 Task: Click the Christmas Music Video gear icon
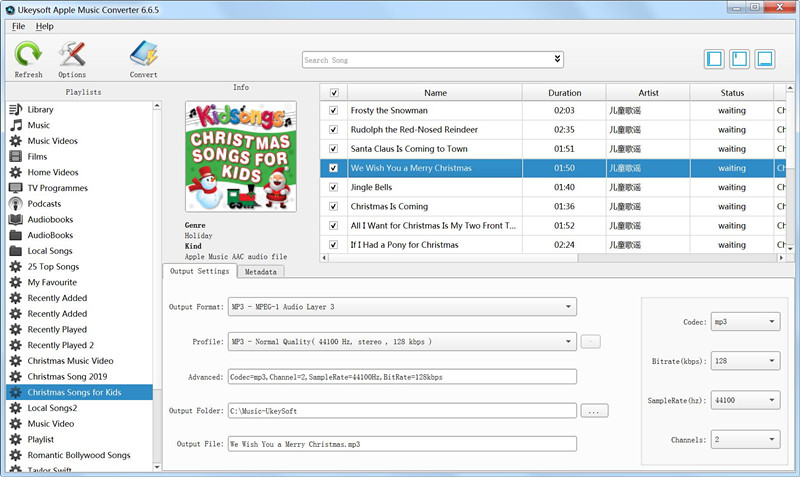16,361
